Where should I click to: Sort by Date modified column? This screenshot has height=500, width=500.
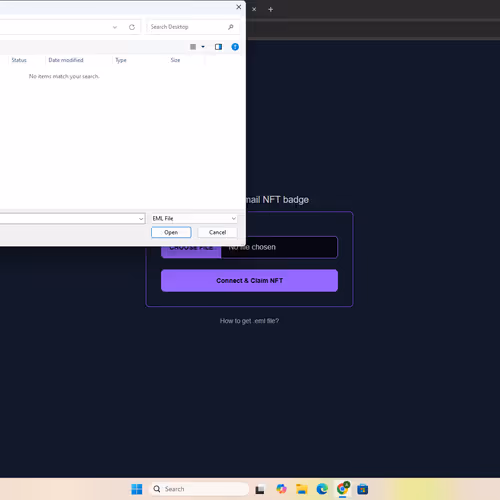tap(66, 60)
